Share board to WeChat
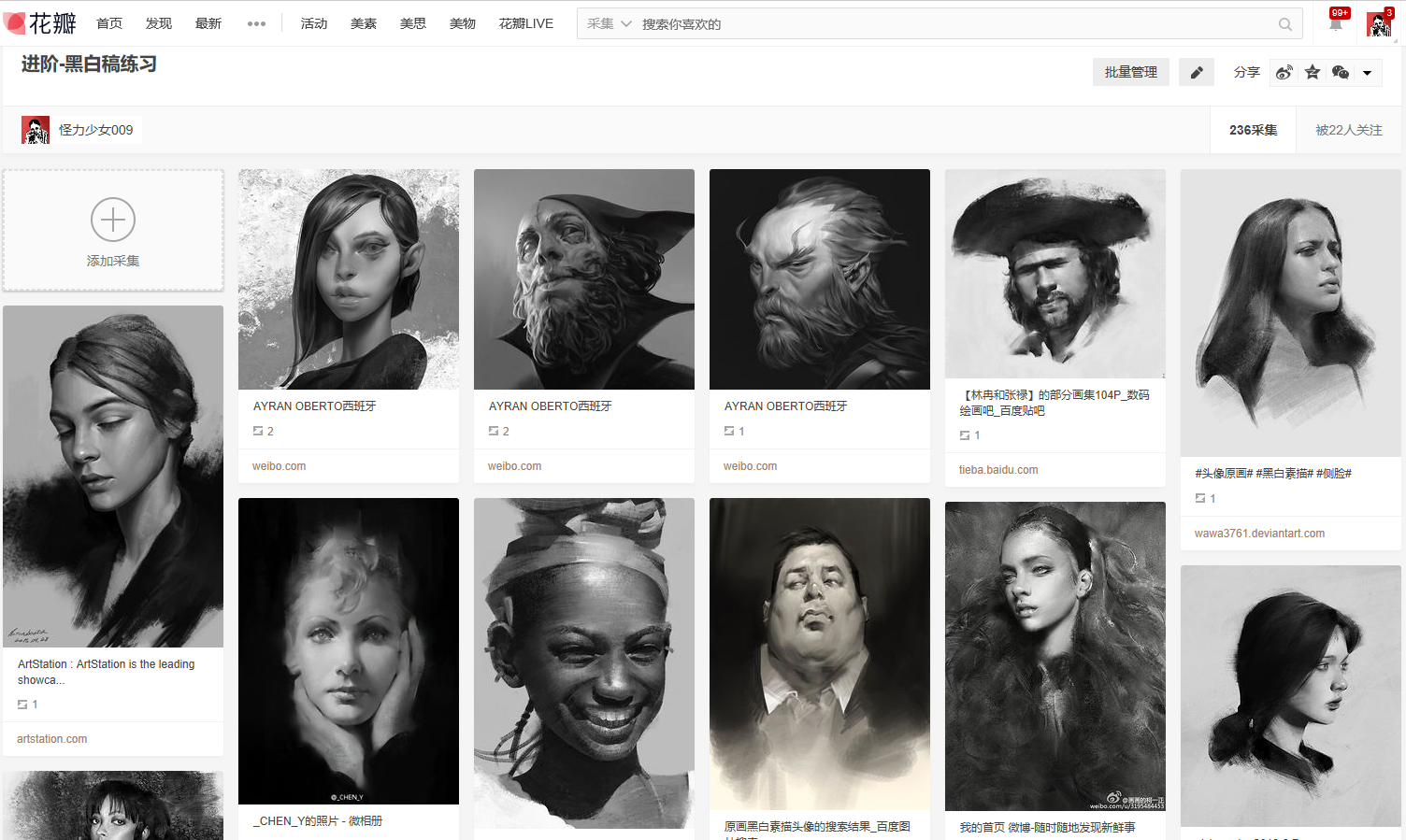Screen dimensions: 1406x840 [1341, 72]
